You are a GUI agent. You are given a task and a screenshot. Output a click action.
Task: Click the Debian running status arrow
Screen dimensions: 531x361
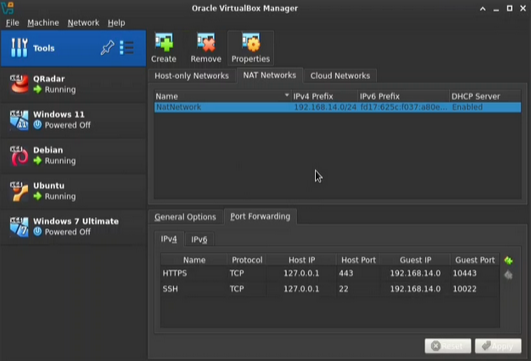click(38, 161)
